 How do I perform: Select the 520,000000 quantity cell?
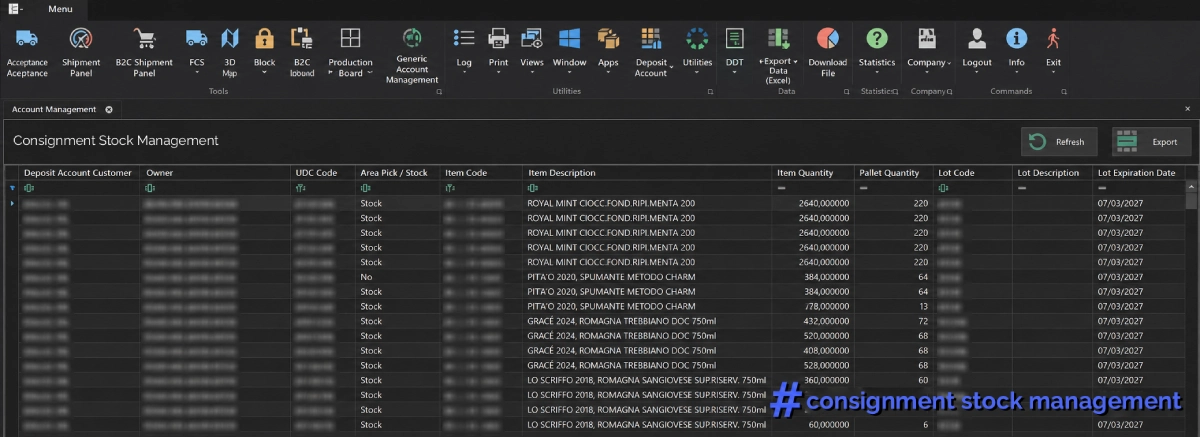coord(814,336)
